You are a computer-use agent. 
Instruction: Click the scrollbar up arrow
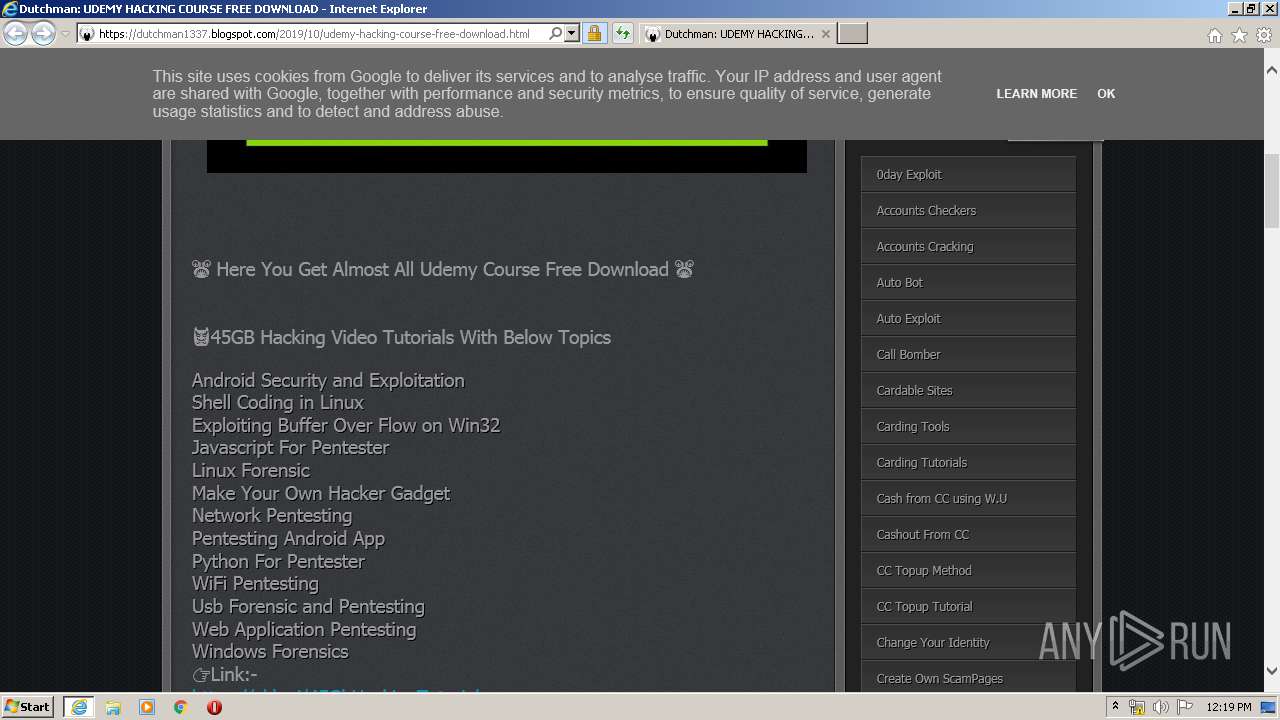point(1271,71)
